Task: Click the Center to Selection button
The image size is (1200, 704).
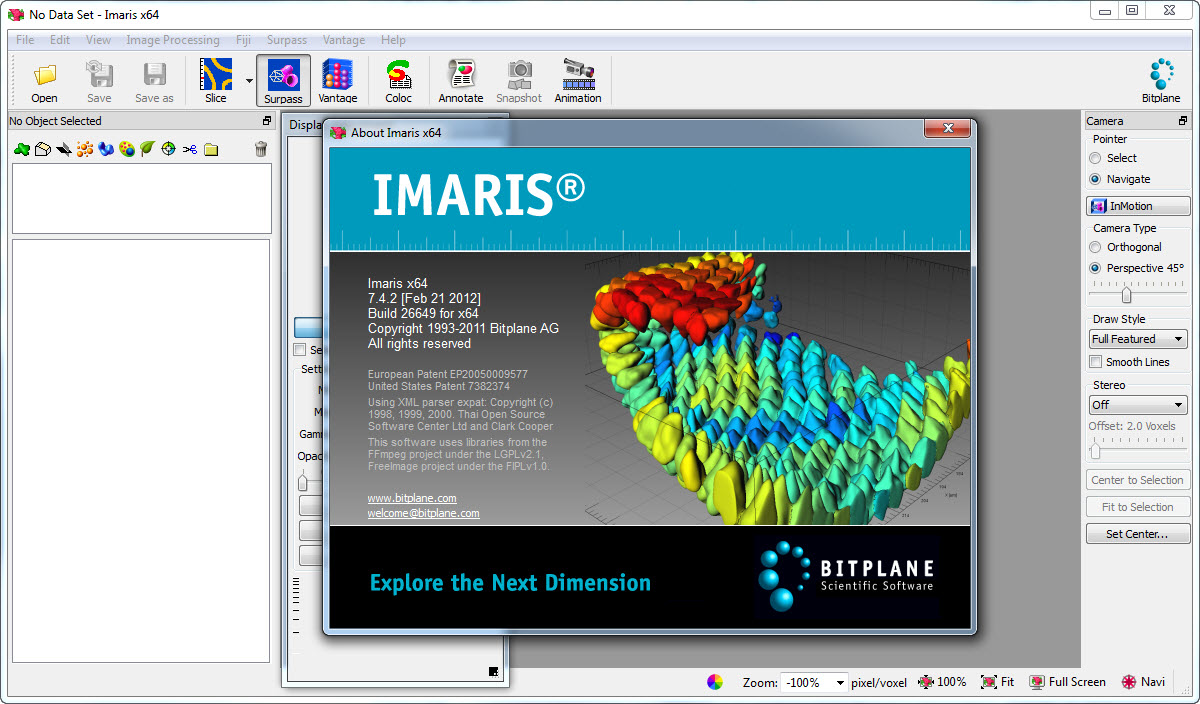Action: (1138, 480)
